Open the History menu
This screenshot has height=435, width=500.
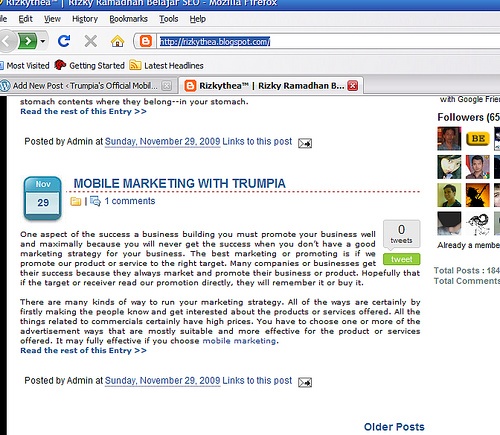click(85, 19)
